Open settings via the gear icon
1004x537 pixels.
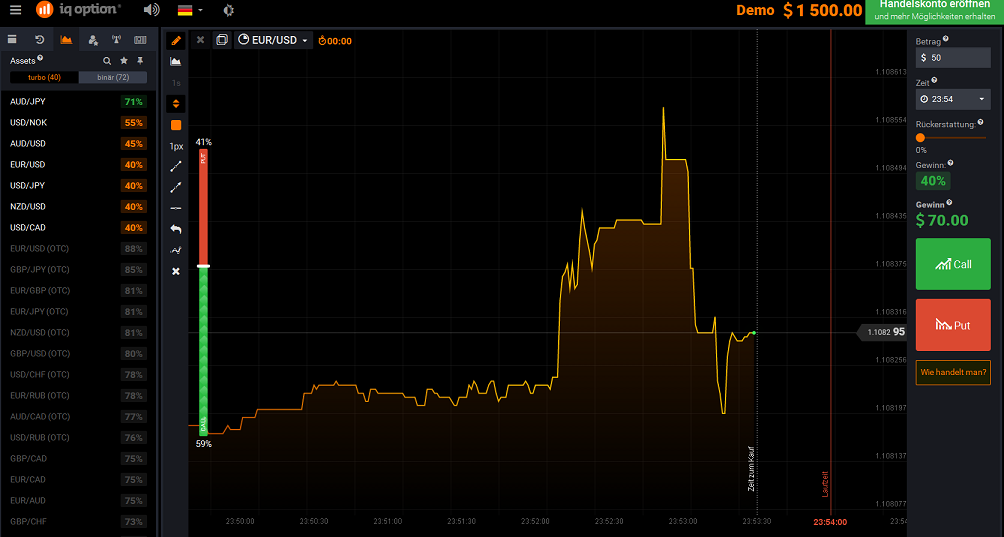(x=228, y=10)
